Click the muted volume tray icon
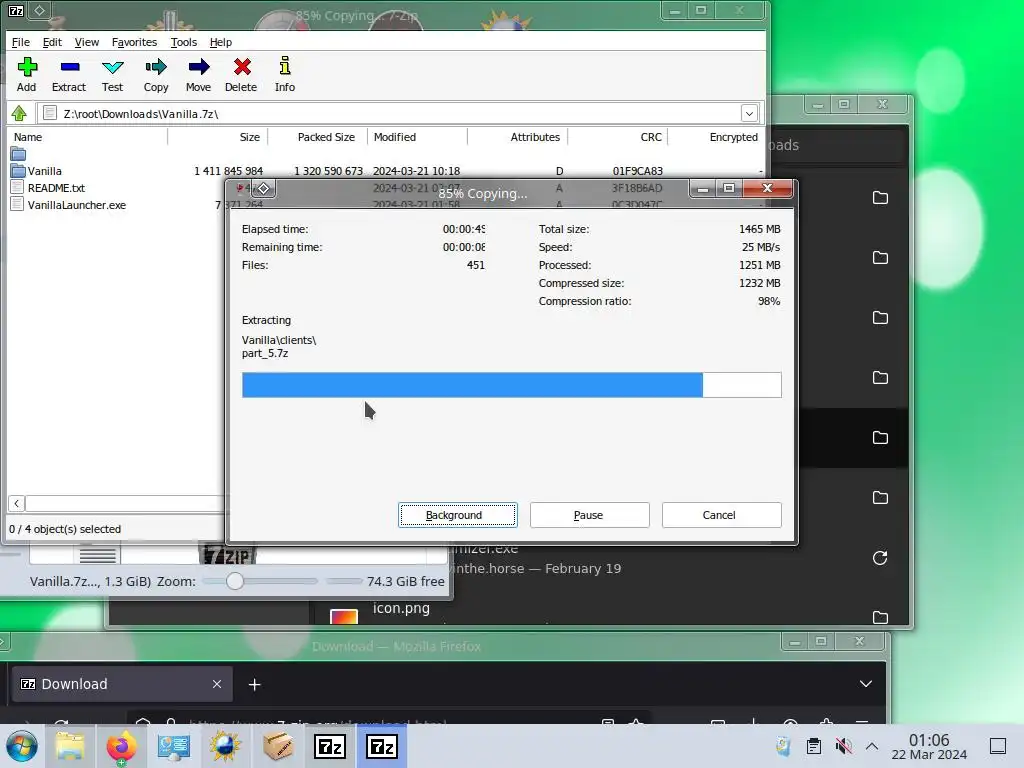Image resolution: width=1024 pixels, height=768 pixels. click(843, 746)
